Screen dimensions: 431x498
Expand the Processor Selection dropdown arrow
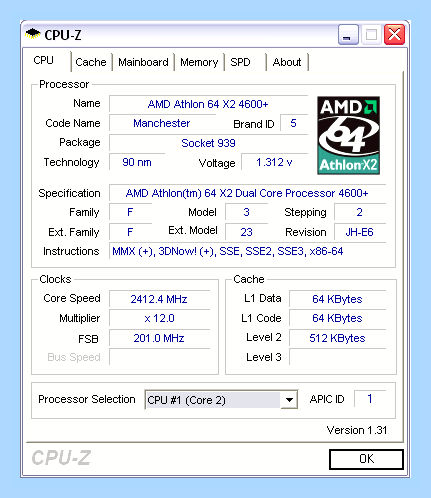(289, 399)
